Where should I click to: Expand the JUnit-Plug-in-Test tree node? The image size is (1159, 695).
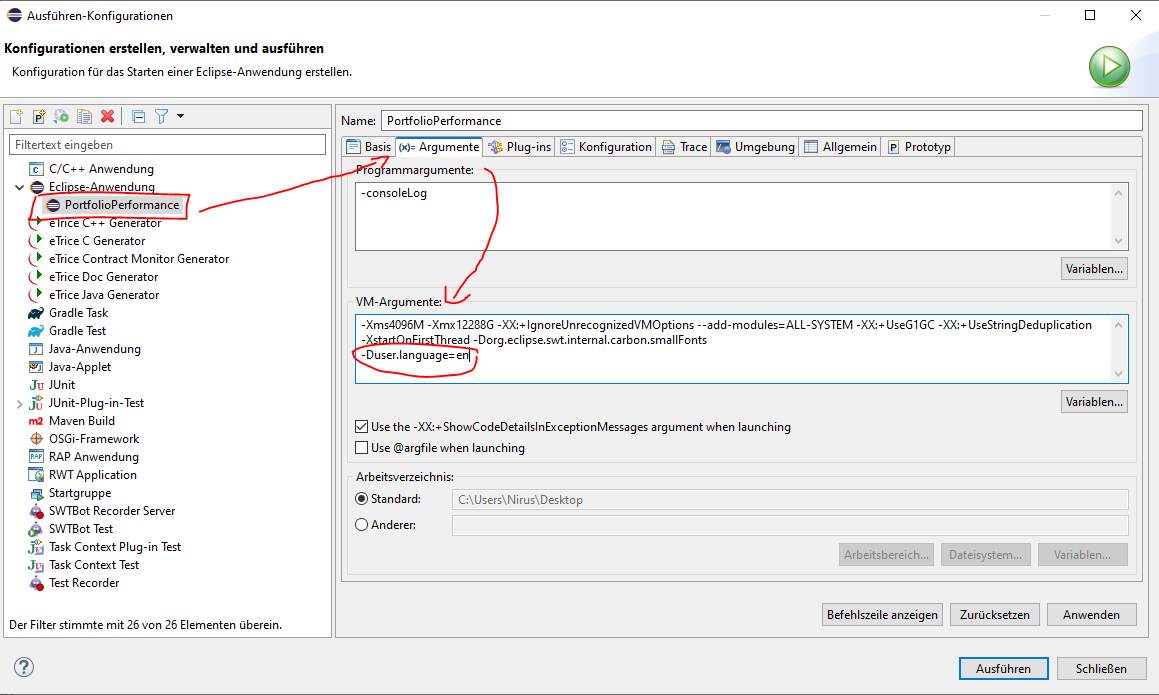click(x=19, y=403)
